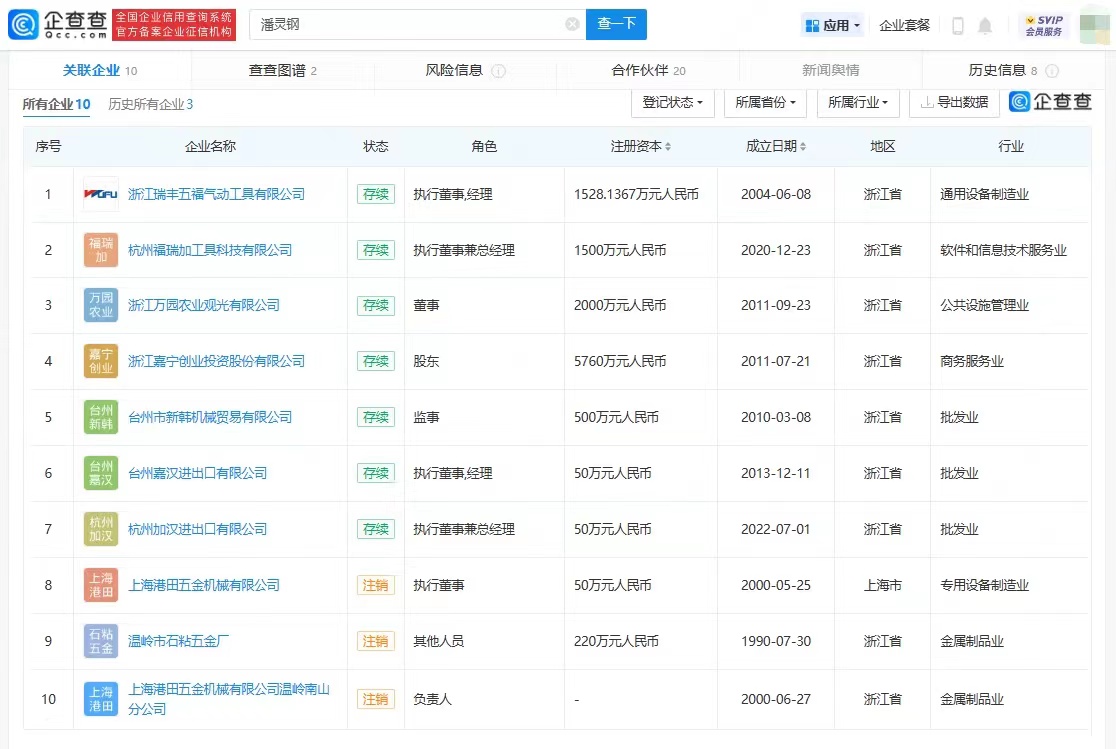This screenshot has height=749, width=1116.
Task: Click 台州新韩 company logo icon
Action: [100, 417]
